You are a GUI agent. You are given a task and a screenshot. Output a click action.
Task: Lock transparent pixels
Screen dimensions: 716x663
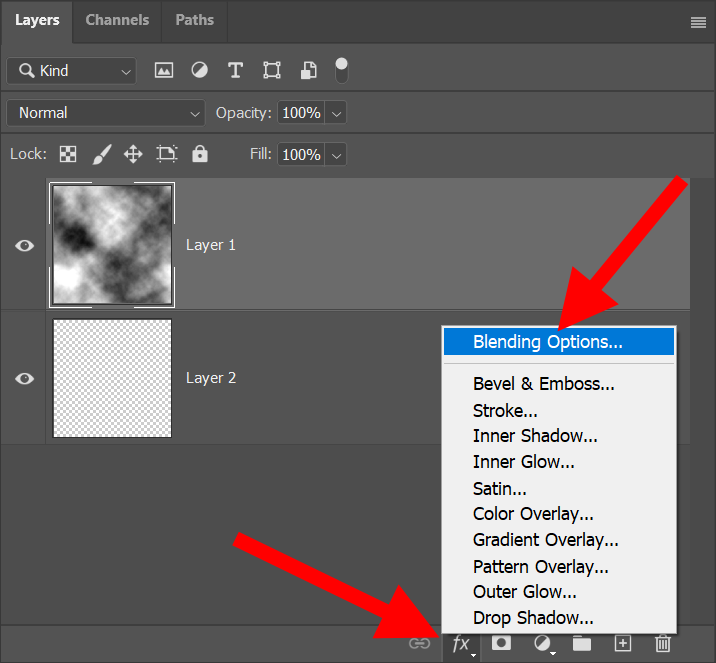68,154
